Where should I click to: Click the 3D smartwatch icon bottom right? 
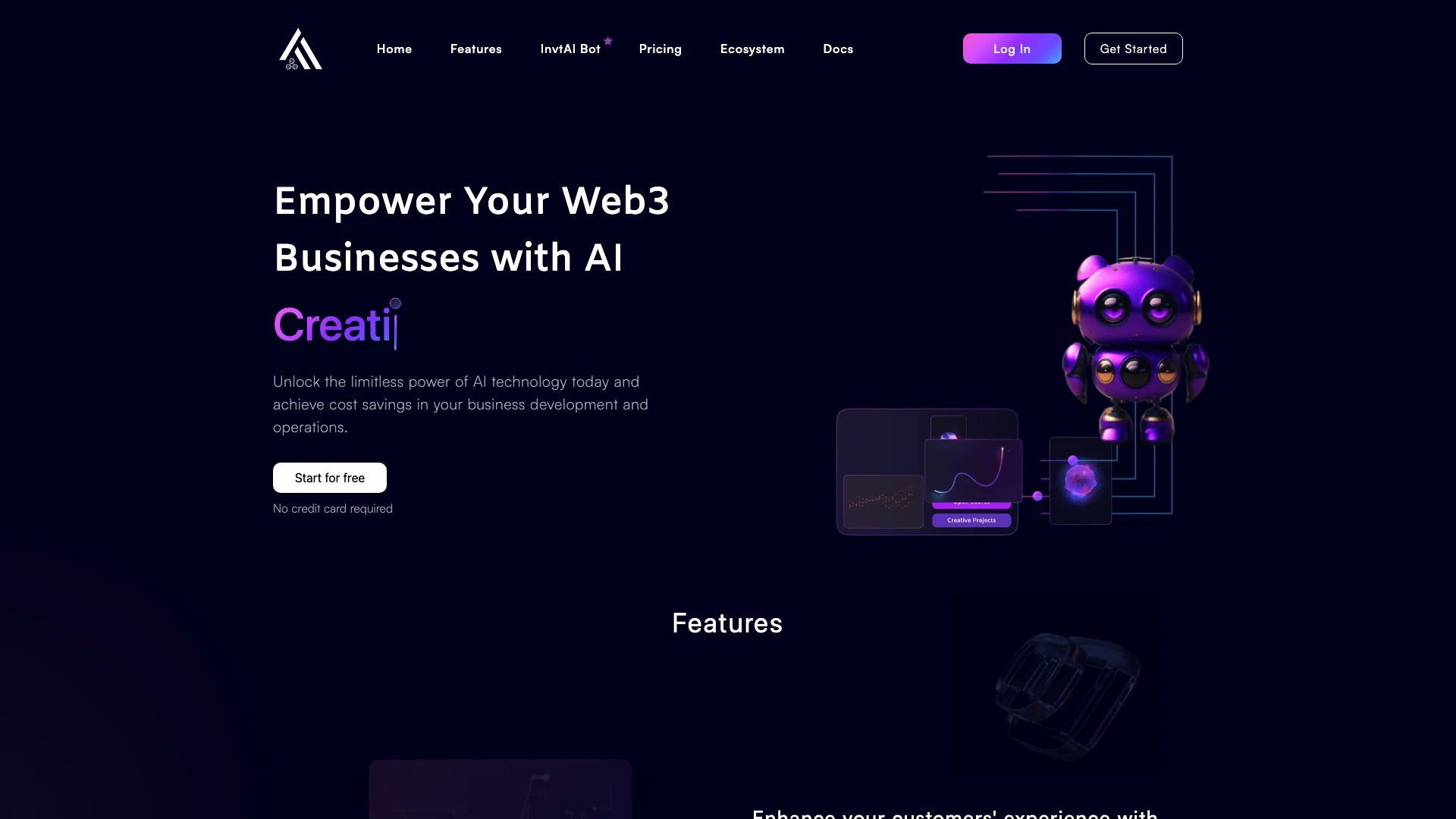click(1063, 693)
